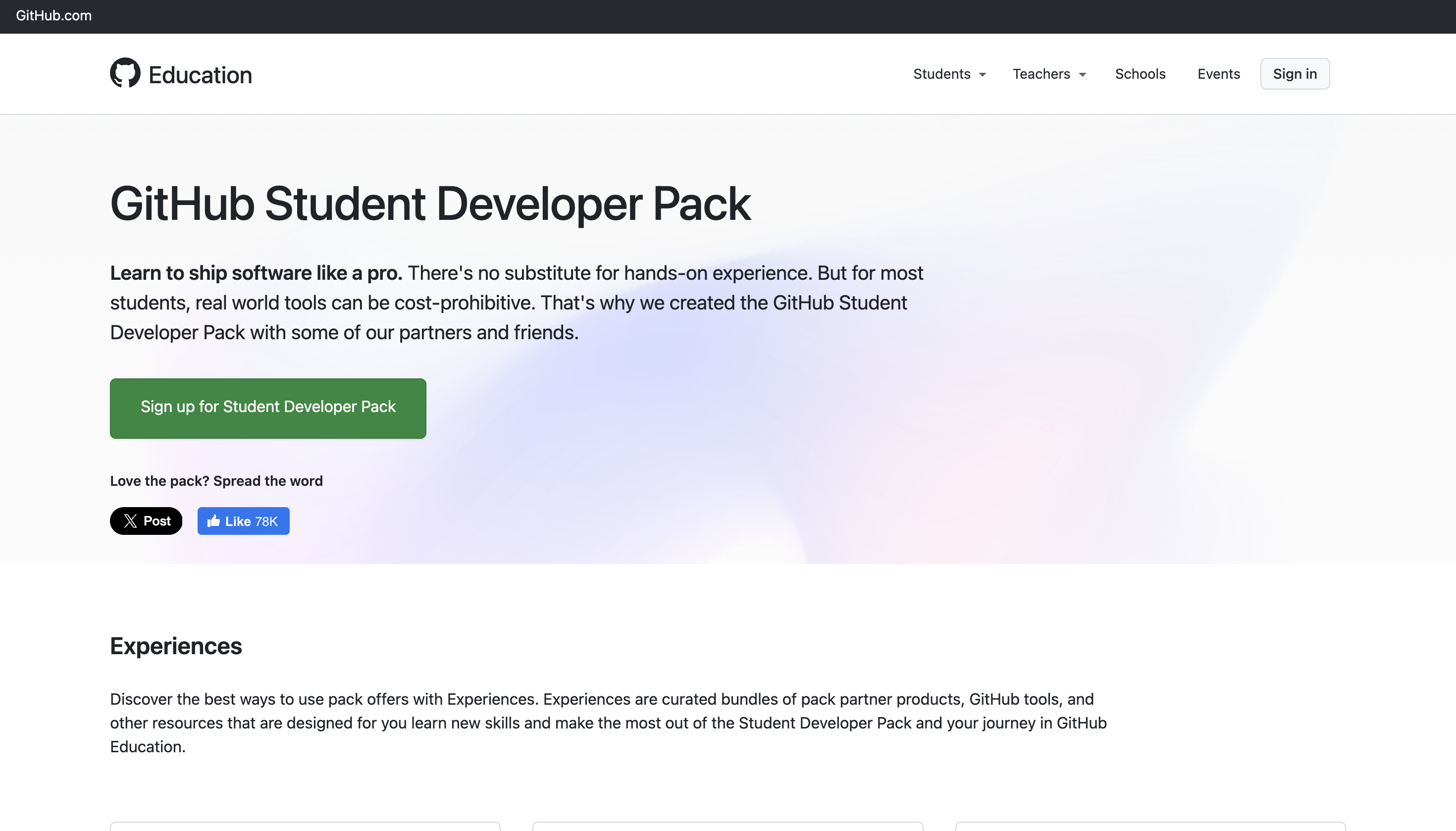Viewport: 1456px width, 831px height.
Task: Click Events in the navigation bar
Action: pos(1219,74)
